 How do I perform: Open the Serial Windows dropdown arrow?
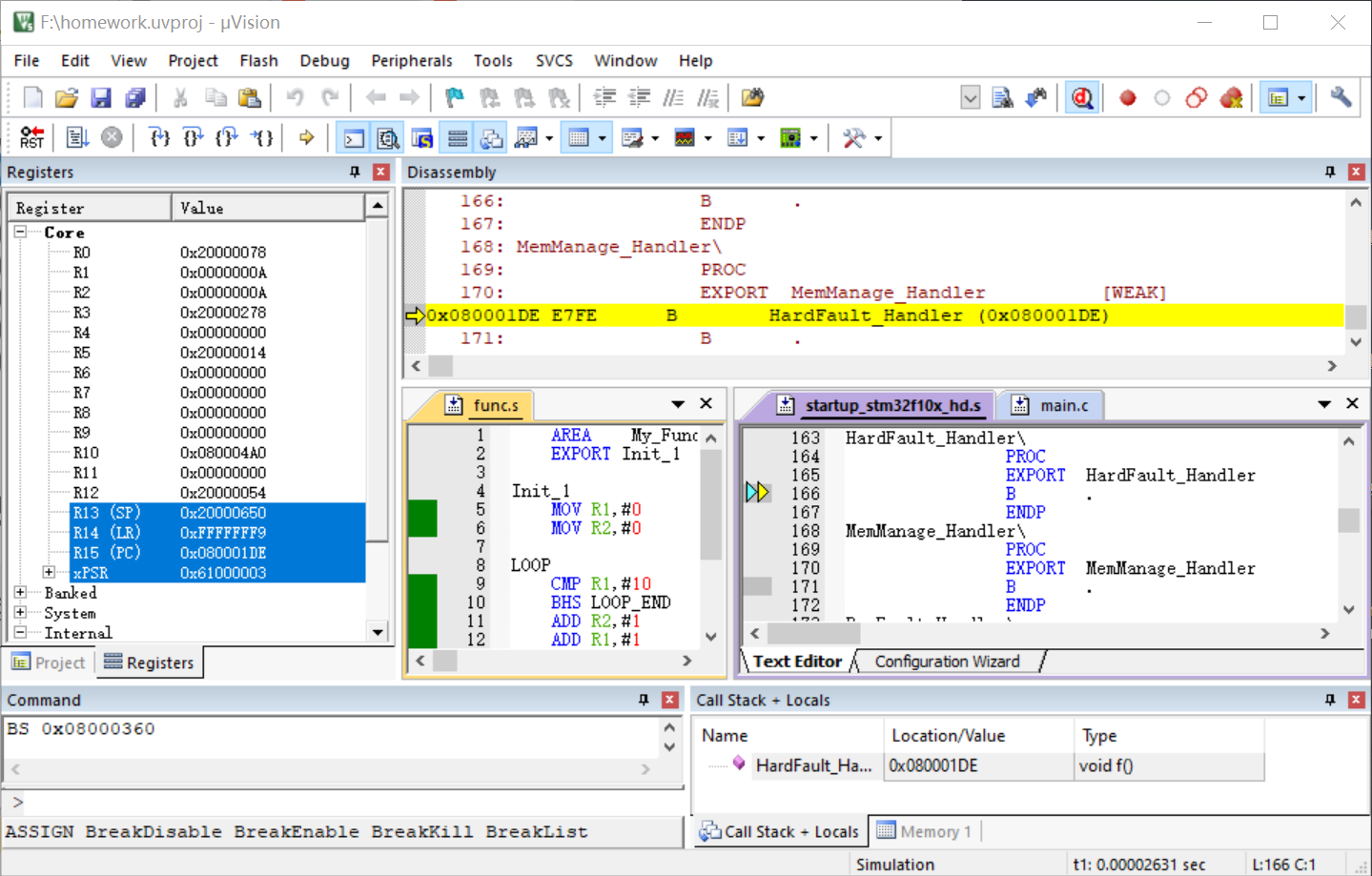tap(655, 138)
